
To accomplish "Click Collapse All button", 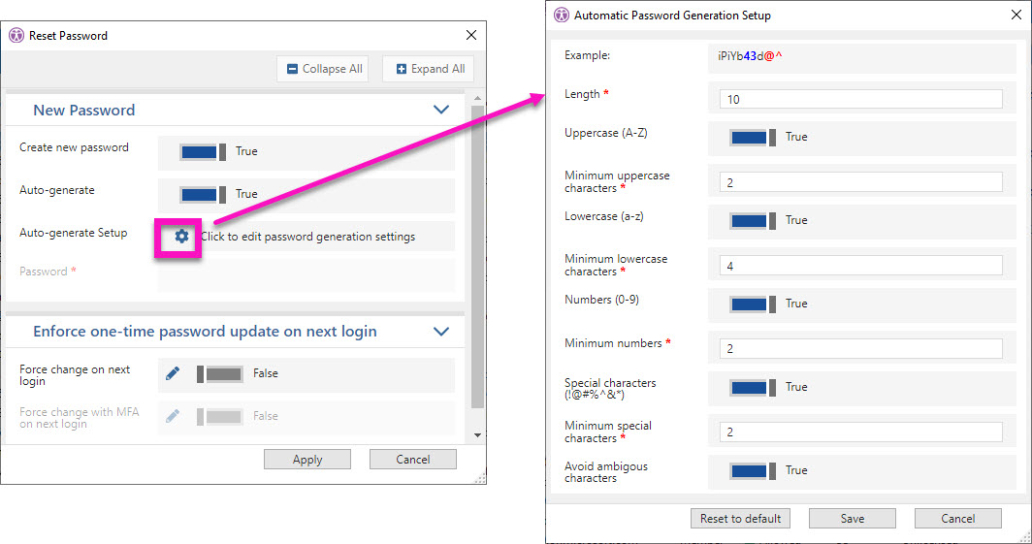I will point(322,68).
